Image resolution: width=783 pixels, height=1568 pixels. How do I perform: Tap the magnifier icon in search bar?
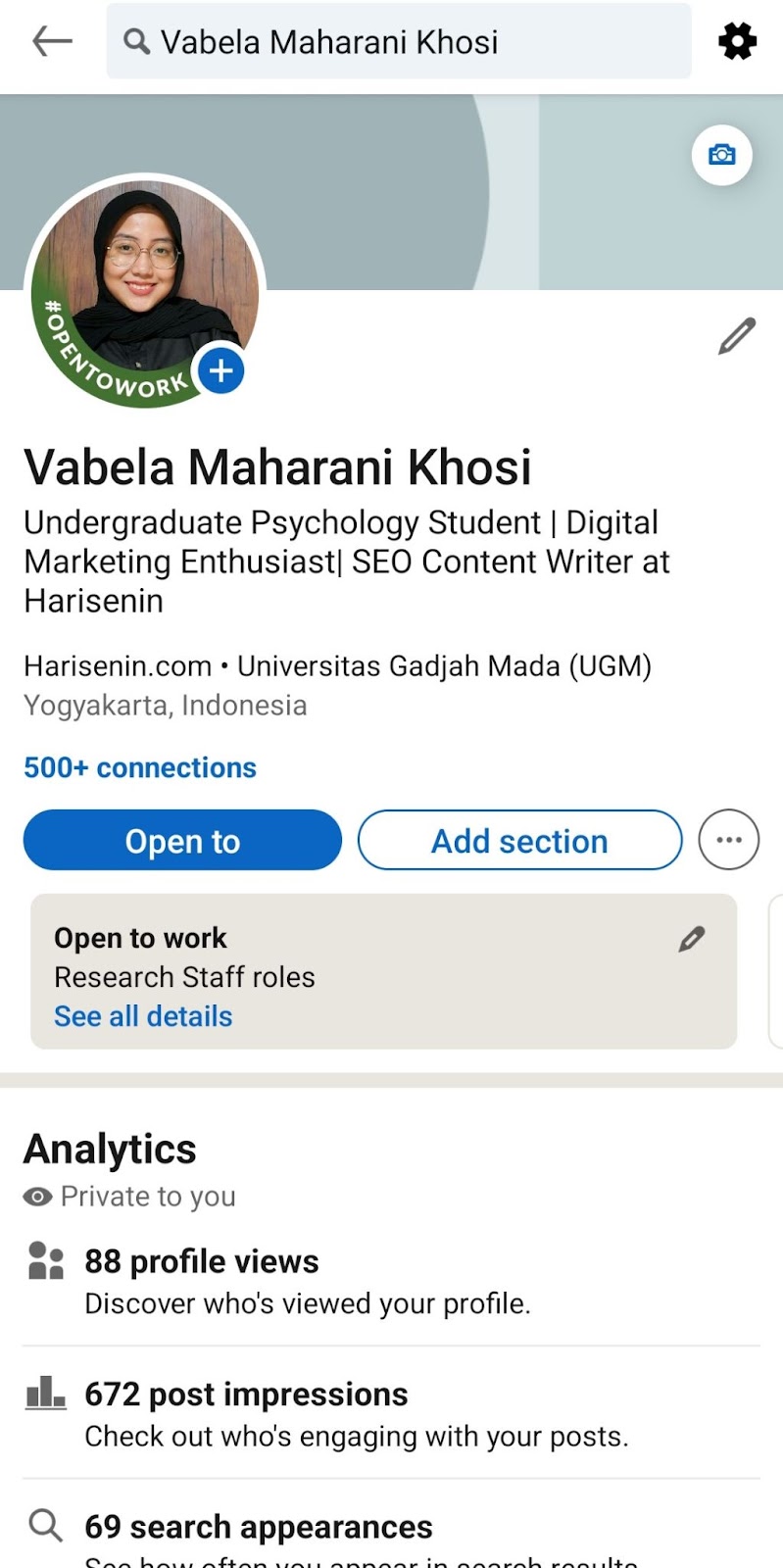(137, 41)
